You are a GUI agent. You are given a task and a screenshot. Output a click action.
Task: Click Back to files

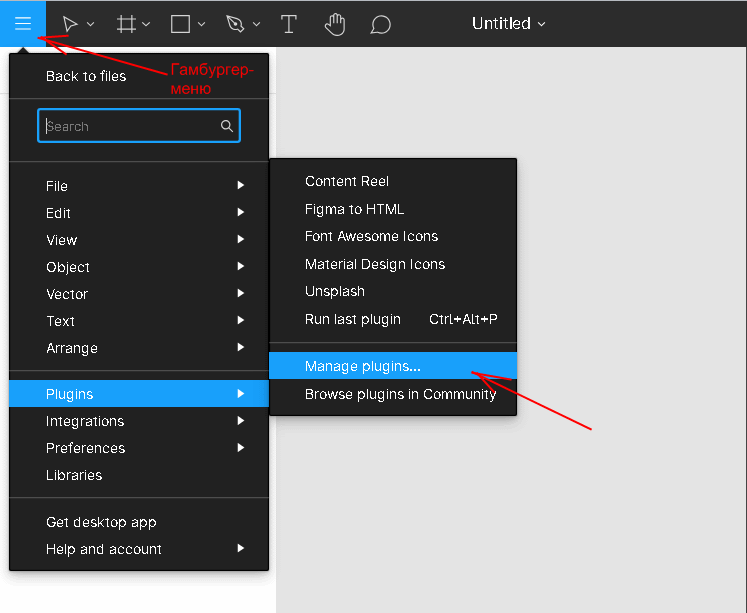click(86, 76)
